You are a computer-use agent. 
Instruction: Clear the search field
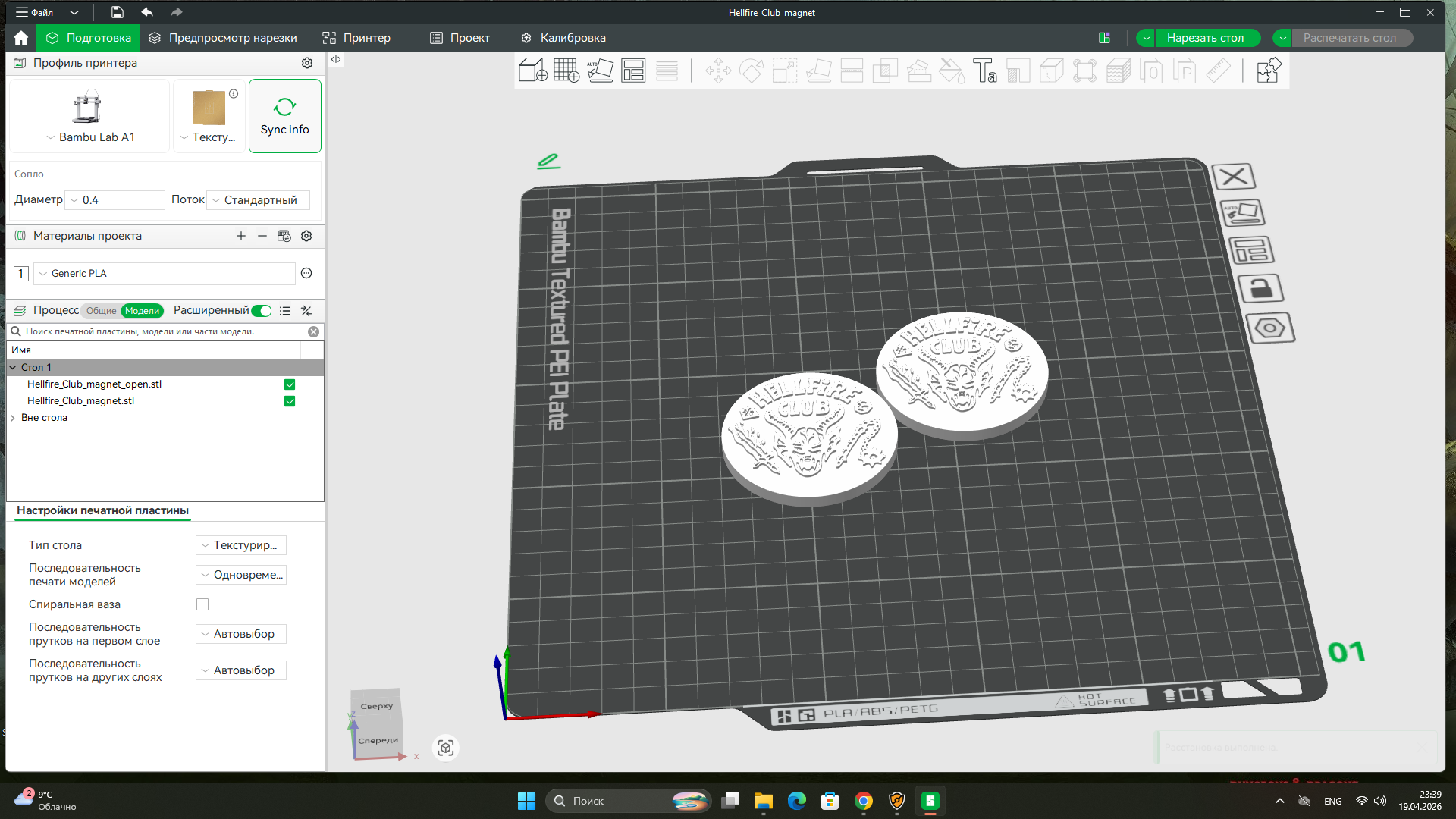pyautogui.click(x=313, y=331)
